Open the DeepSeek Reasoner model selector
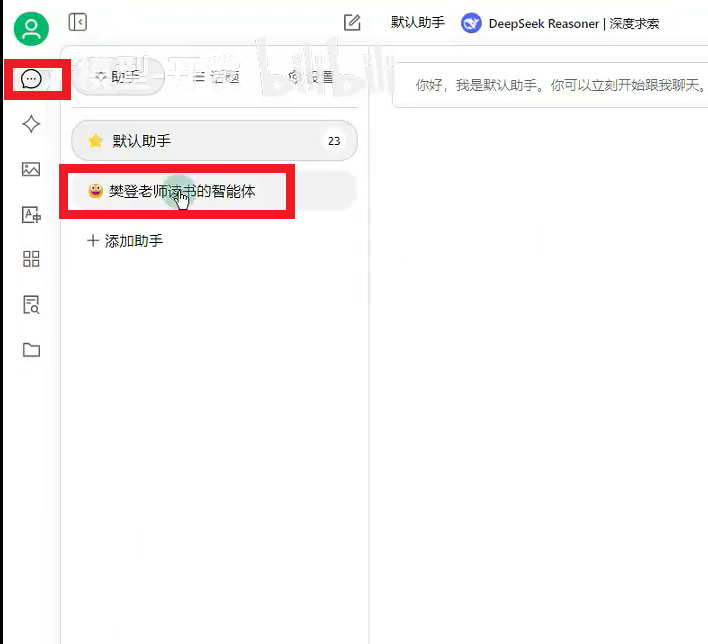Viewport: 708px width, 644px height. click(x=560, y=23)
